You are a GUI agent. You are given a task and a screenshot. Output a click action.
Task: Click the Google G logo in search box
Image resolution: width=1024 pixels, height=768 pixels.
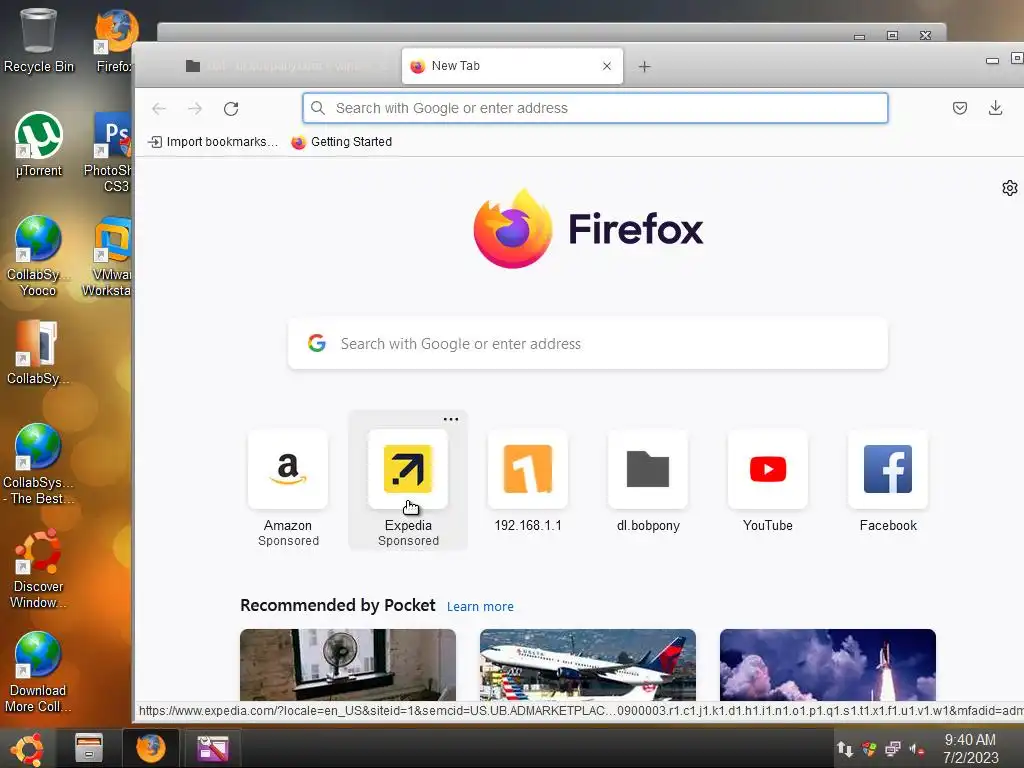317,343
